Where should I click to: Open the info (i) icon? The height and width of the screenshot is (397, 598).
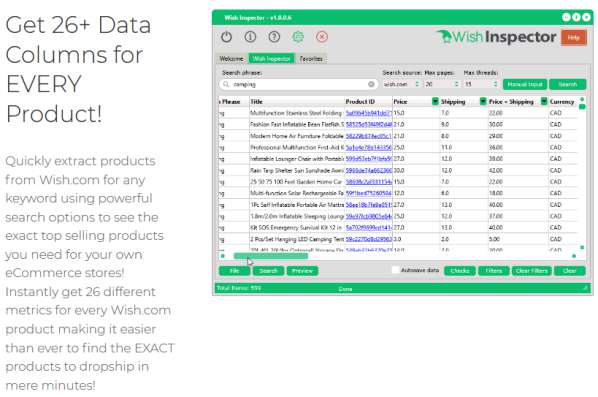pos(250,37)
